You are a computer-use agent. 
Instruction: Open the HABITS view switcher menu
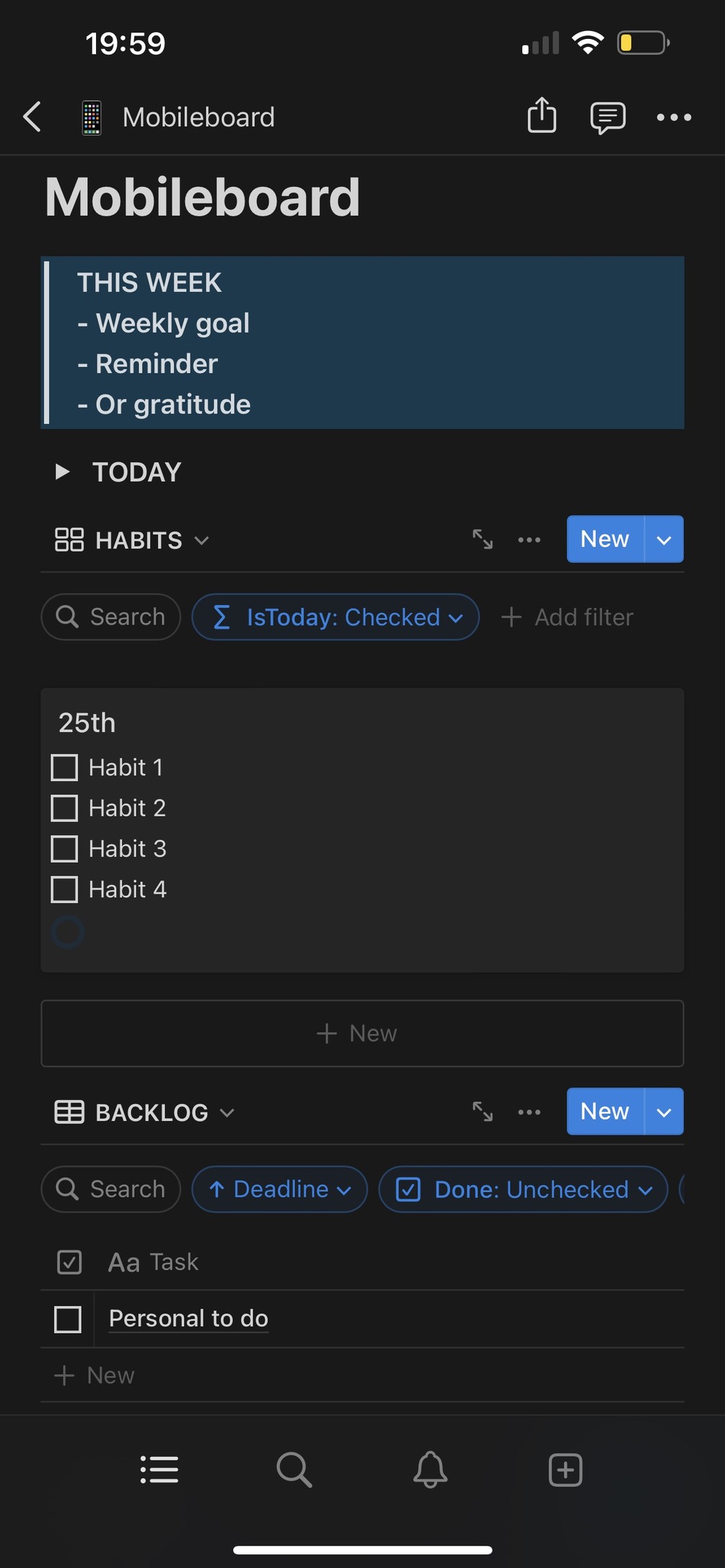133,540
